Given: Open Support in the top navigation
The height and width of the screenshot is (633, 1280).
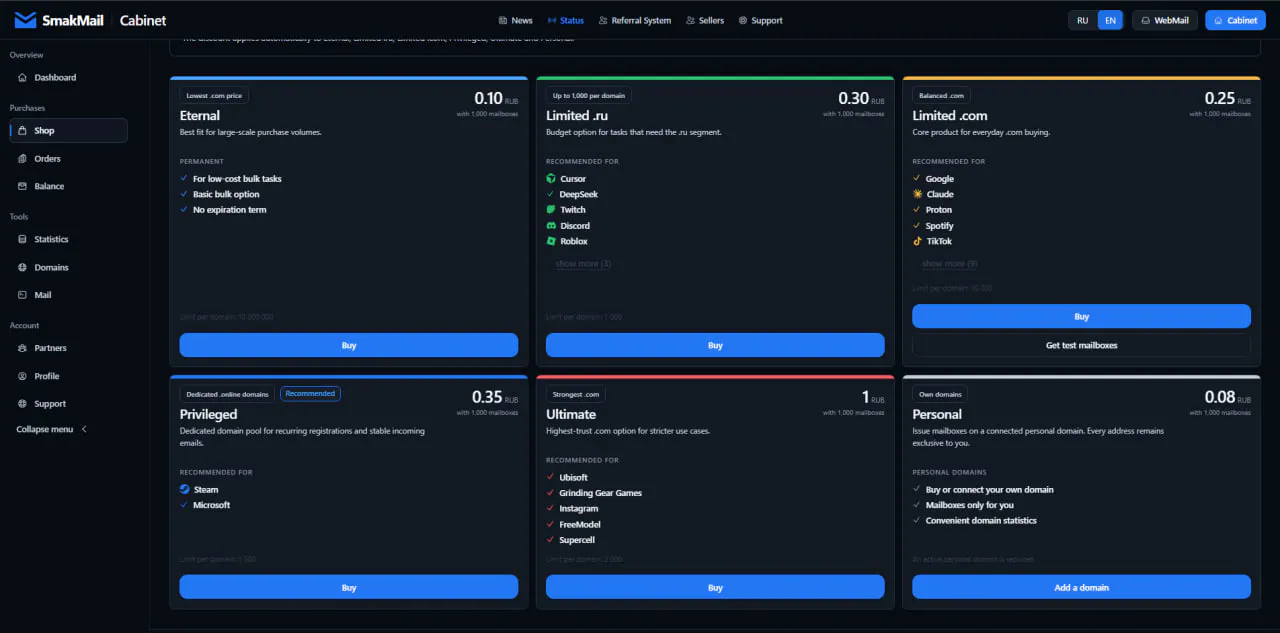Looking at the screenshot, I should tap(760, 20).
